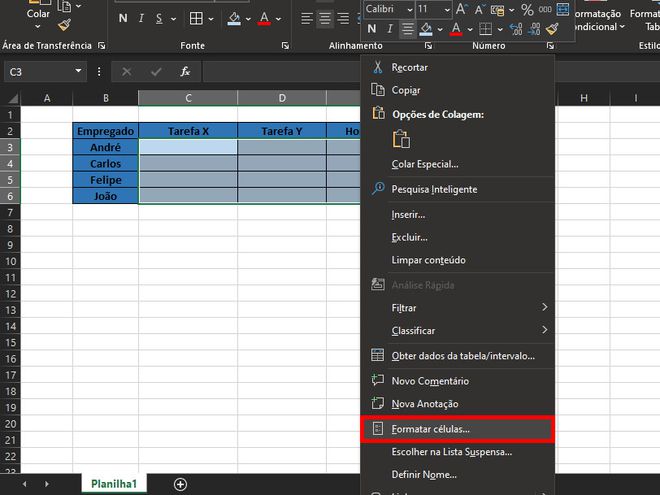The height and width of the screenshot is (495, 660).
Task: Decrease font size in the mini toolbar
Action: pos(479,9)
